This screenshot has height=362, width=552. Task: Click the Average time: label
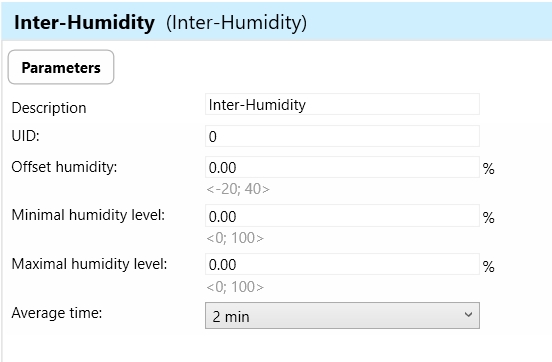click(x=57, y=313)
